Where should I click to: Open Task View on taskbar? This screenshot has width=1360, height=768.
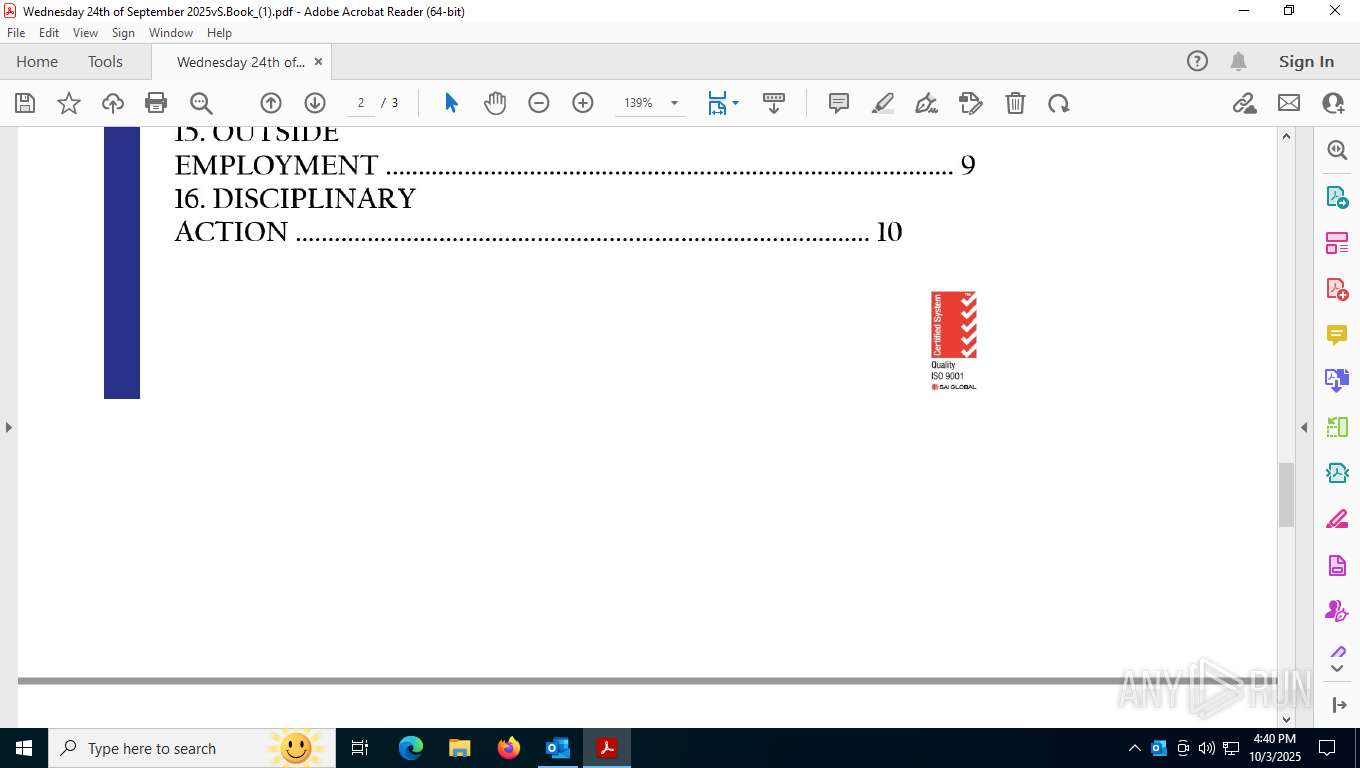360,748
